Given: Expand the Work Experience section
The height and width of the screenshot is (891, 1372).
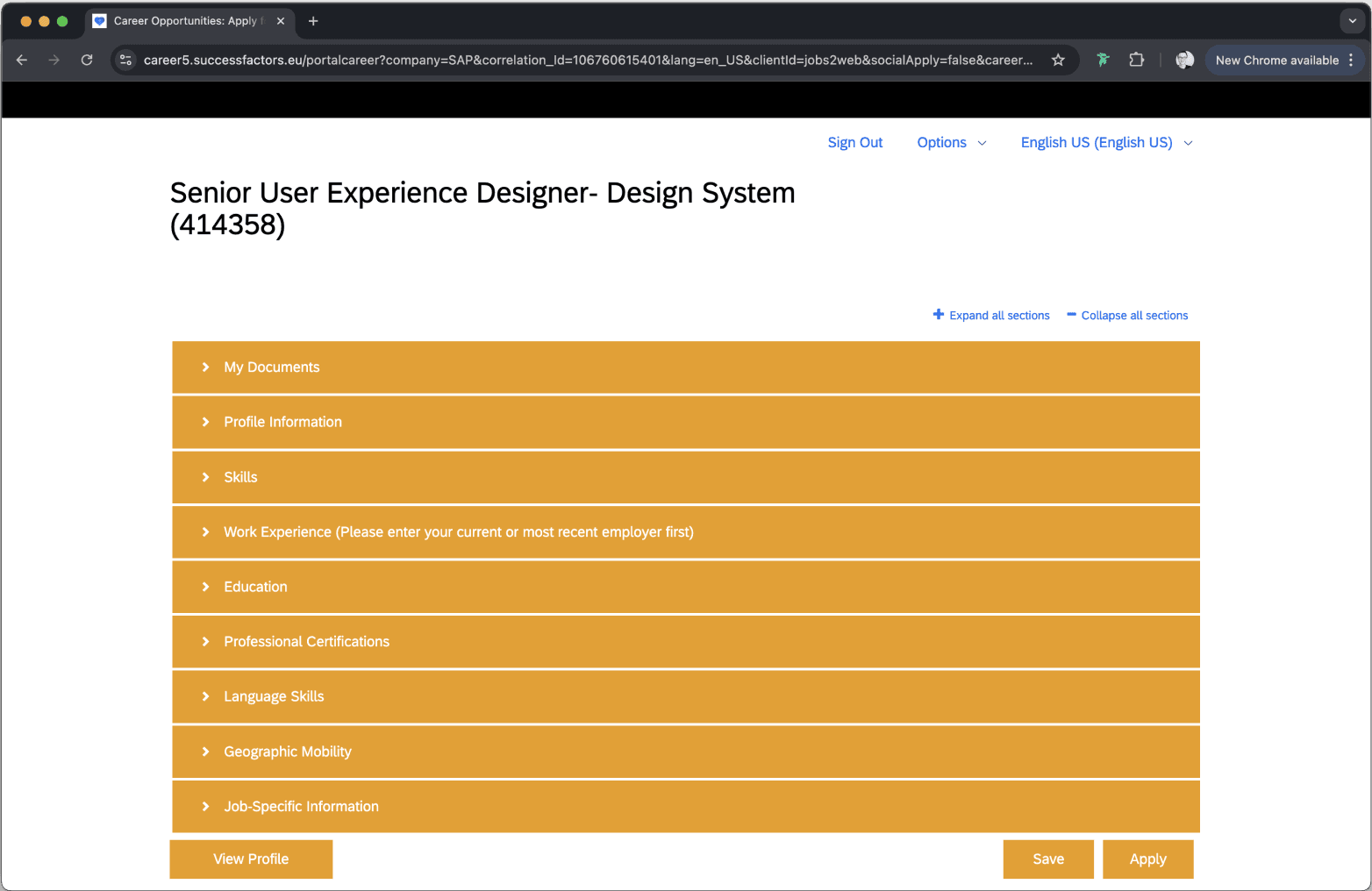Looking at the screenshot, I should click(458, 532).
